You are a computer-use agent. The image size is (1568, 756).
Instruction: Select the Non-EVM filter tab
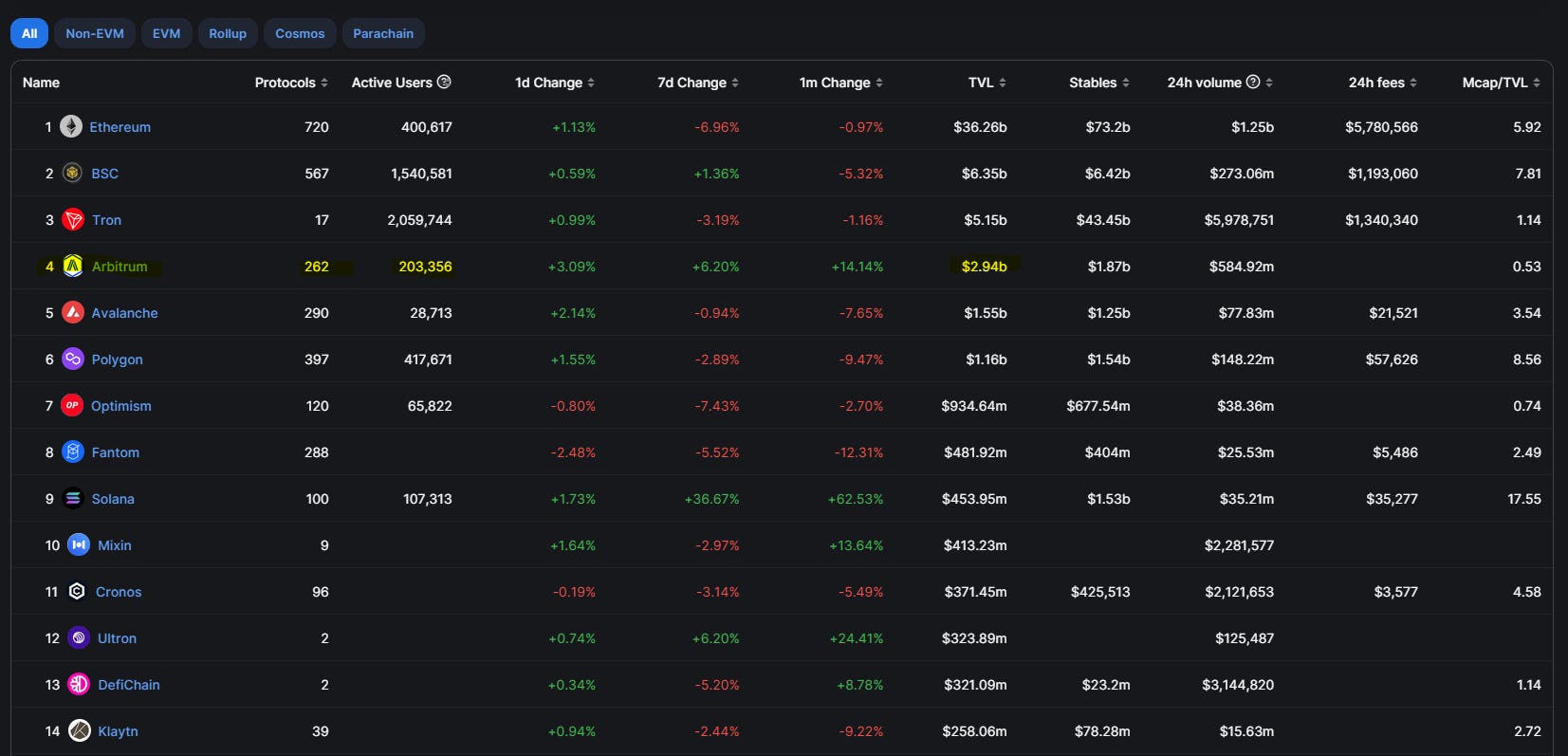pyautogui.click(x=95, y=33)
